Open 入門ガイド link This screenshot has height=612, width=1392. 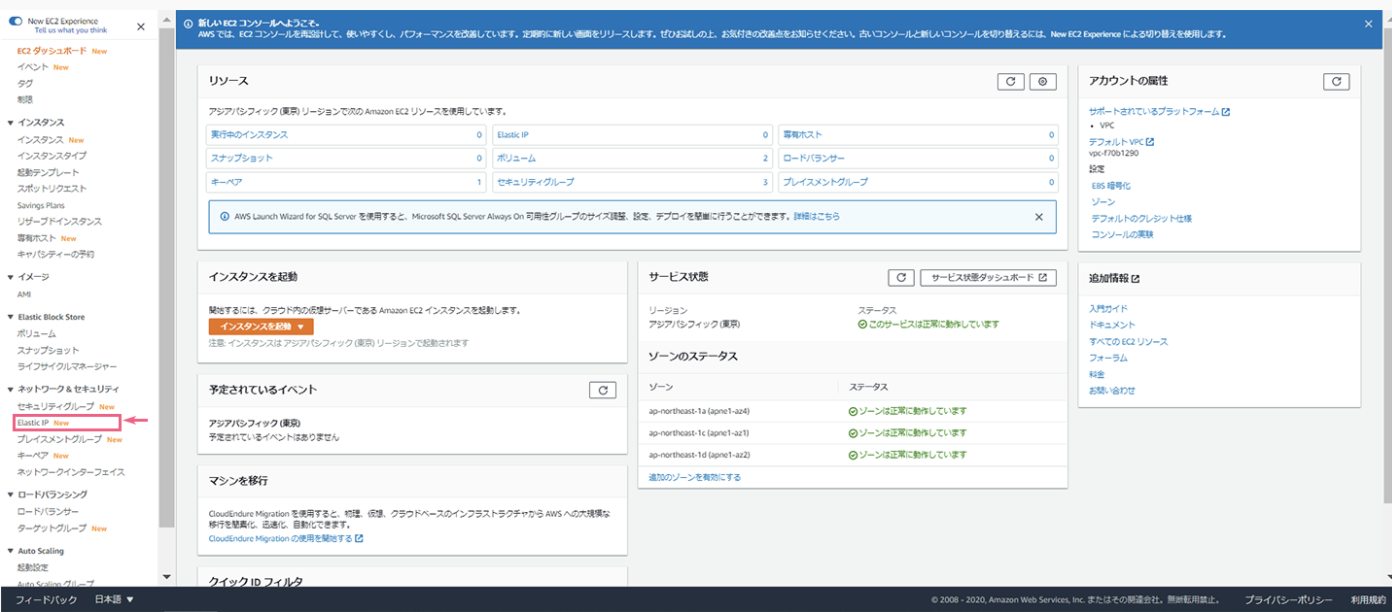1108,309
